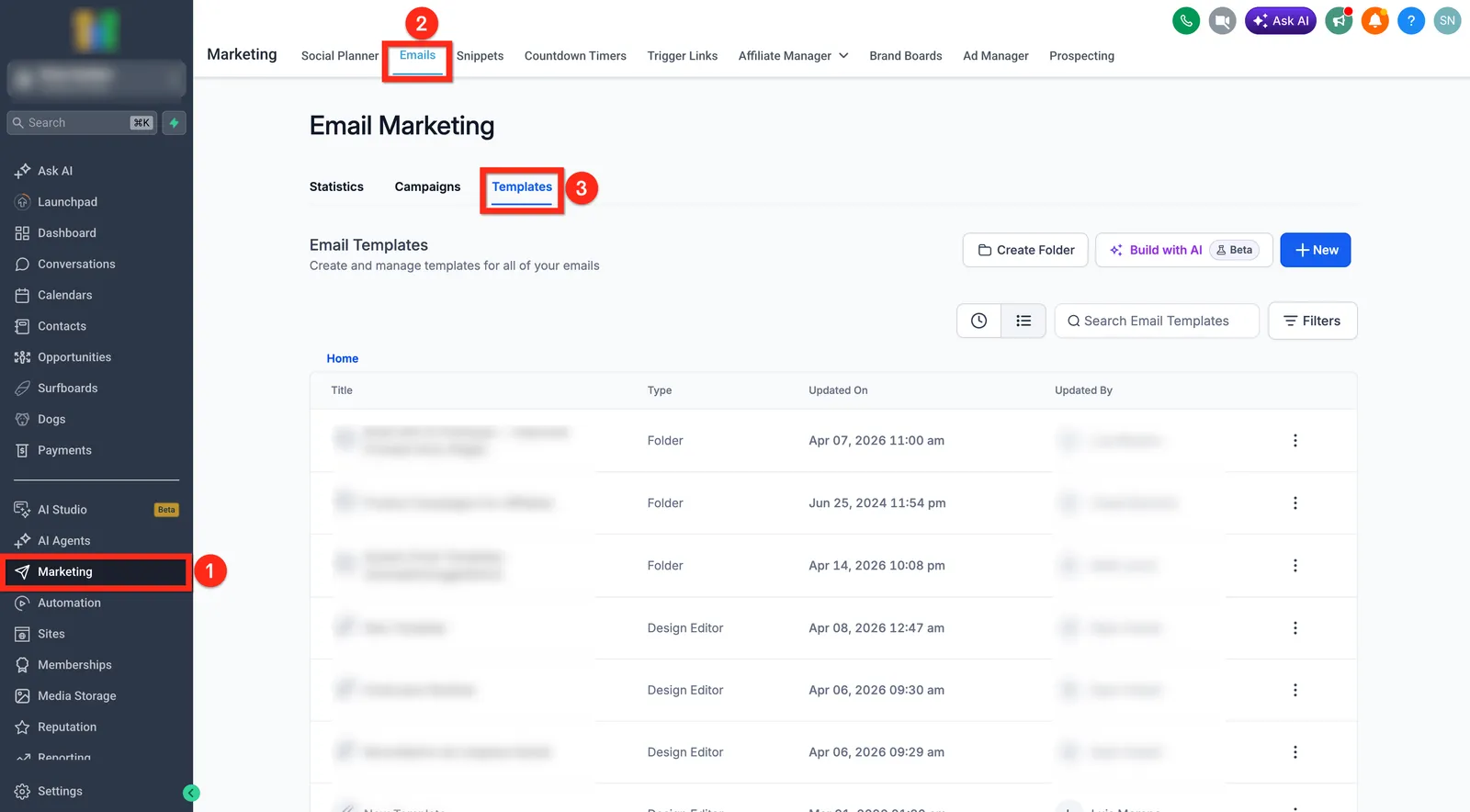The width and height of the screenshot is (1470, 812).
Task: Open the orange notifications bell
Action: click(1375, 20)
